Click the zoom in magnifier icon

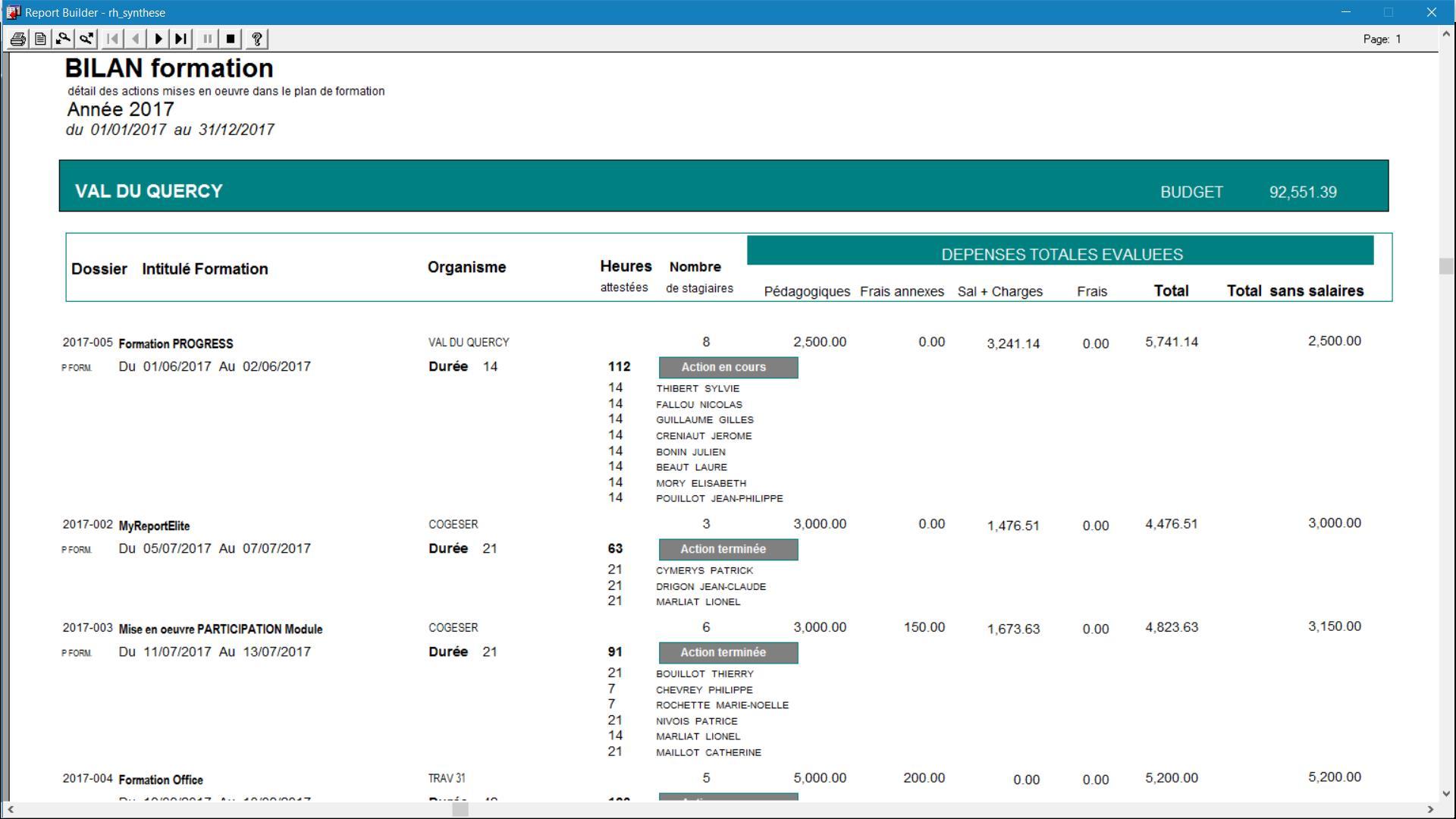tap(86, 39)
